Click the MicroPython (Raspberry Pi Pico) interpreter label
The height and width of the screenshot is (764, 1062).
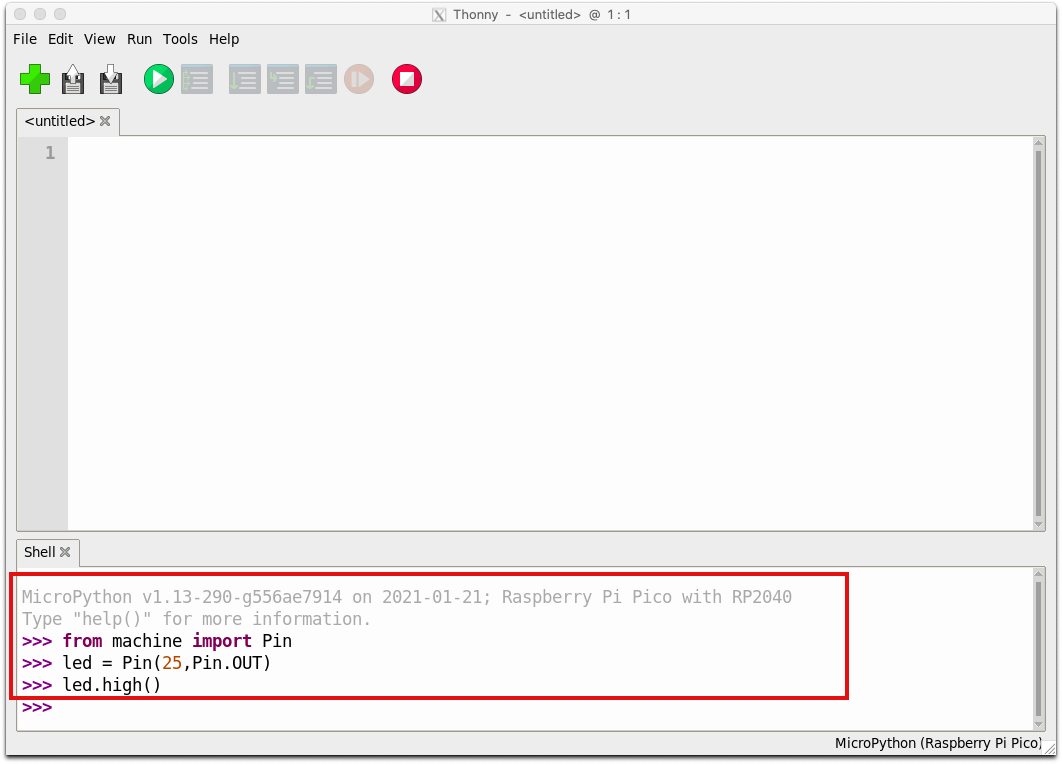coord(938,743)
